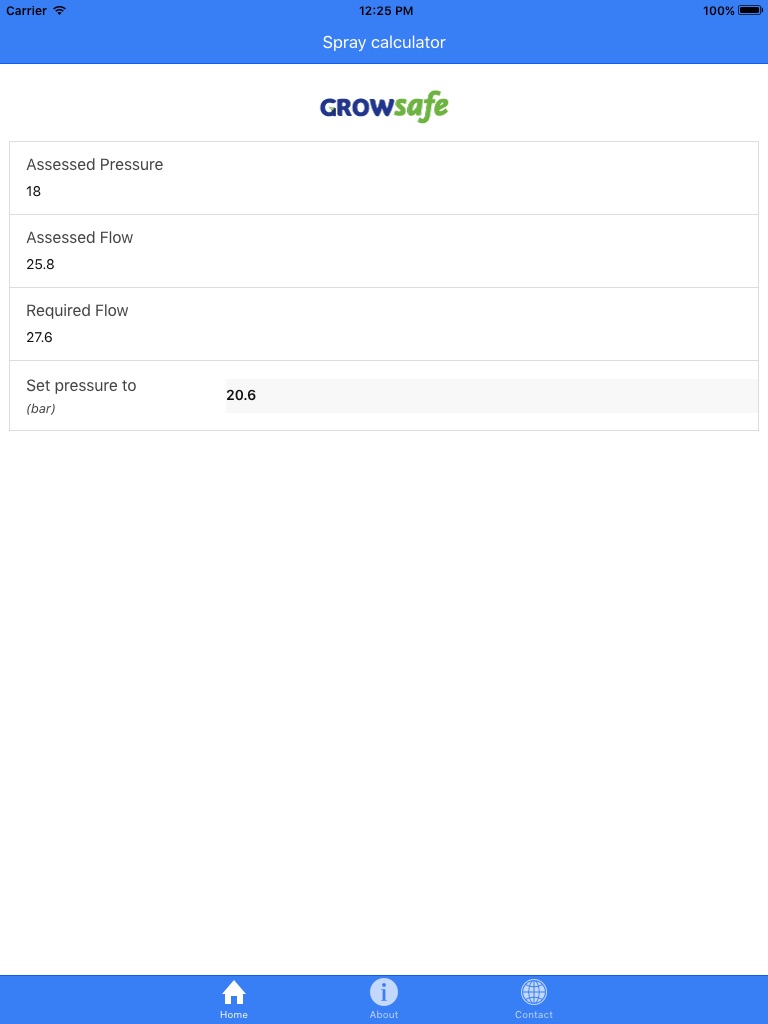Click the Assessed Pressure value 18

(x=34, y=191)
